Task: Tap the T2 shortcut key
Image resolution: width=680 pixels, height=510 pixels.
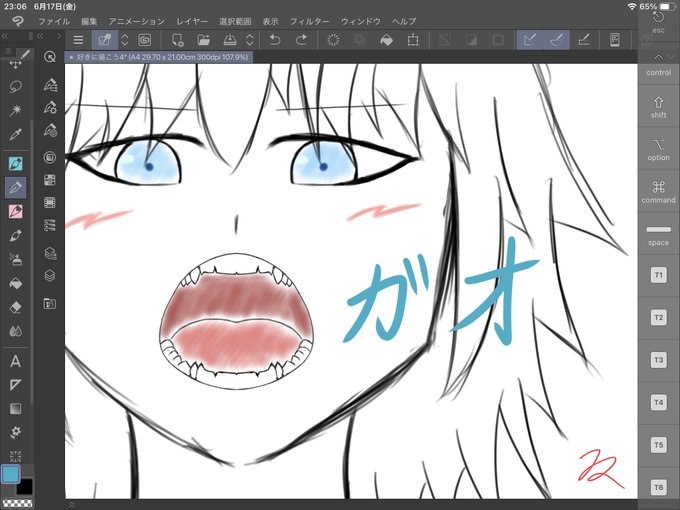Action: pos(658,317)
